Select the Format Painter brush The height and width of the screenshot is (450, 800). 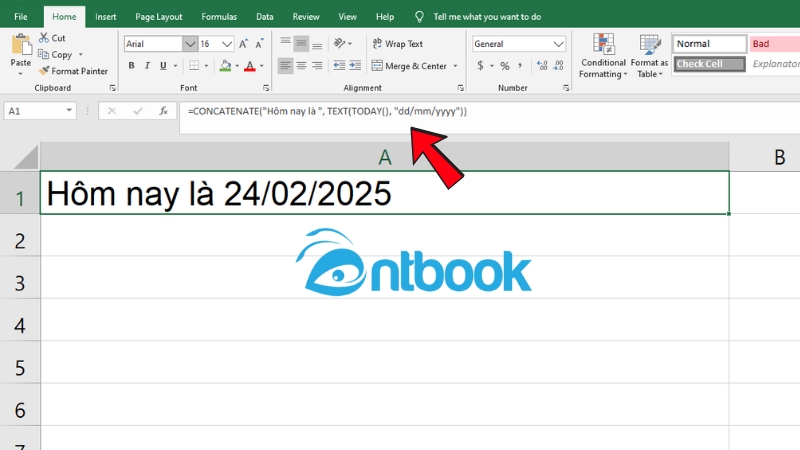point(44,71)
